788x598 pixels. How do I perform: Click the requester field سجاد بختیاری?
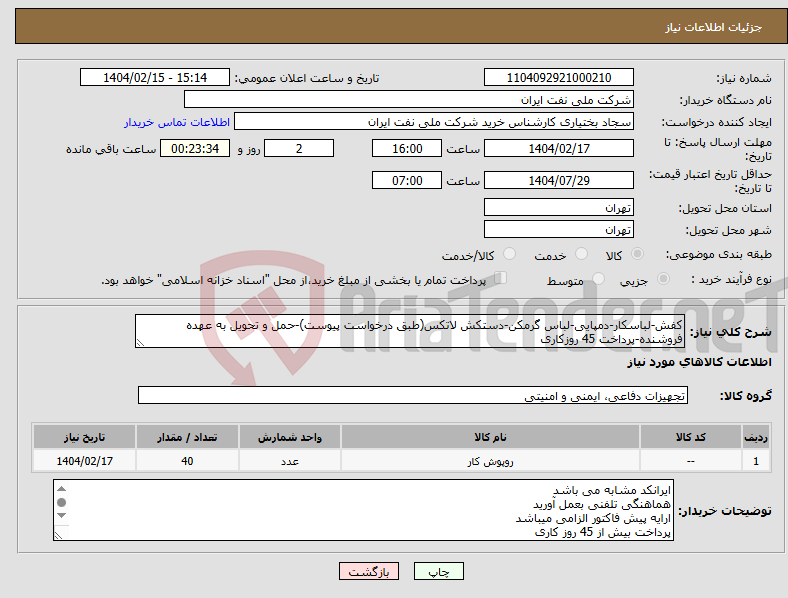coord(434,122)
